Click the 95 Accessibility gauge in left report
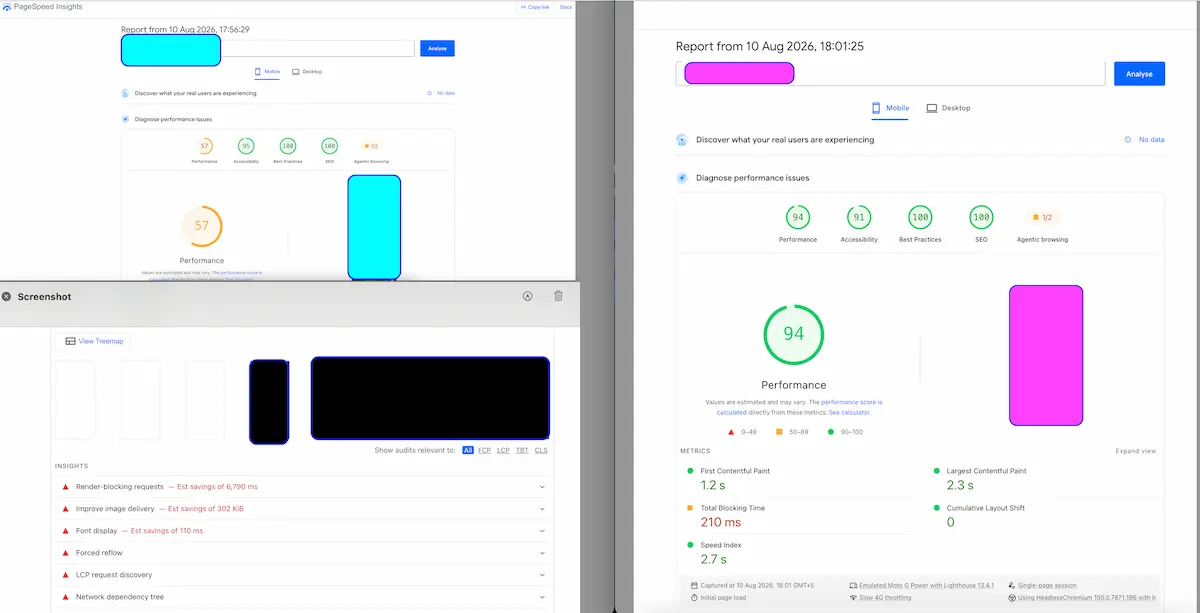 click(x=246, y=146)
